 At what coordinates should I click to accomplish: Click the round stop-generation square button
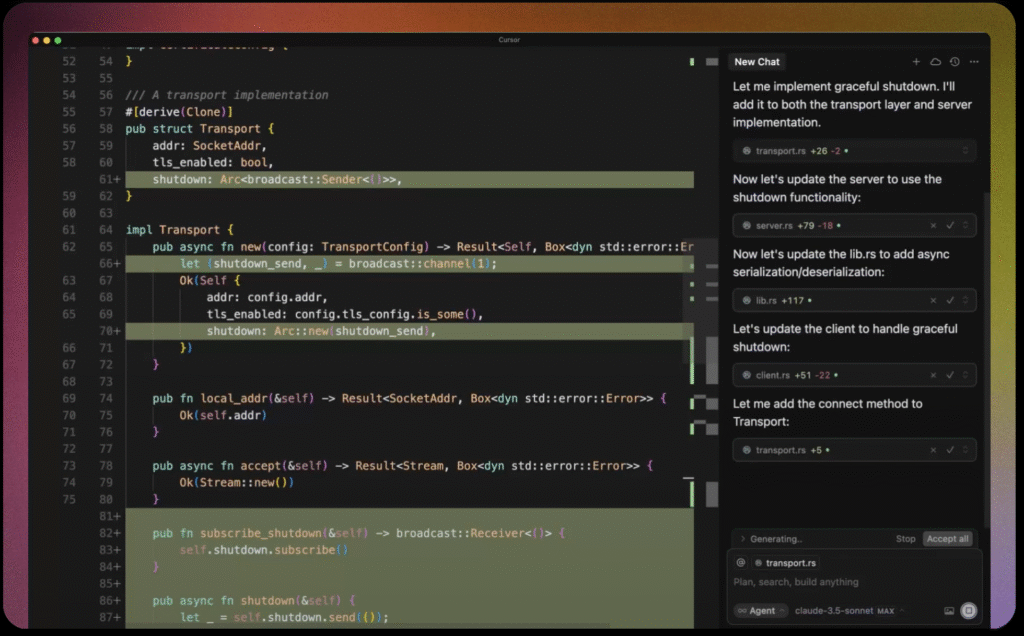tap(968, 611)
